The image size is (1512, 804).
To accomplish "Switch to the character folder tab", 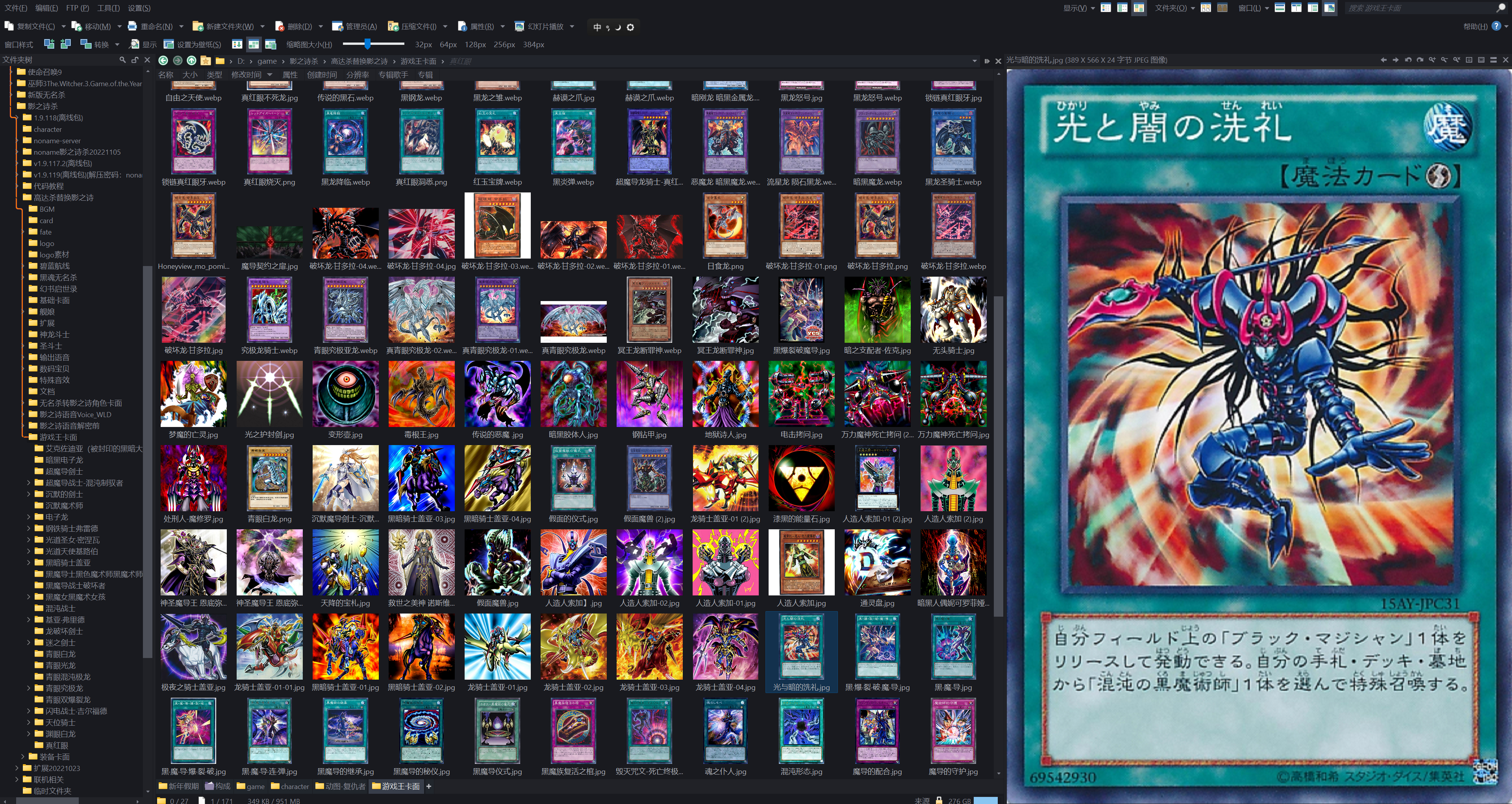I will 289,786.
